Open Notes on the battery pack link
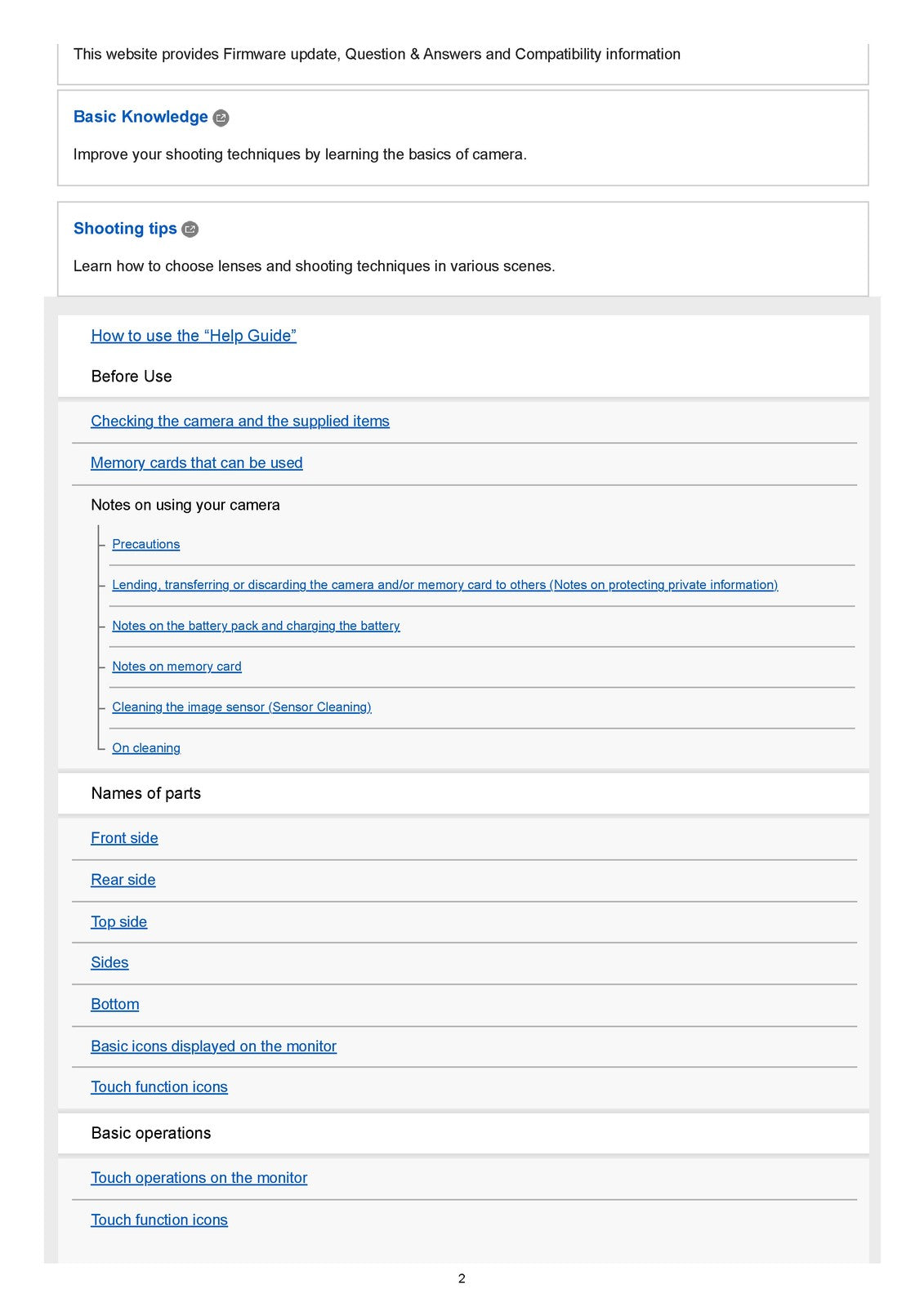The width and height of the screenshot is (924, 1307). pos(256,626)
